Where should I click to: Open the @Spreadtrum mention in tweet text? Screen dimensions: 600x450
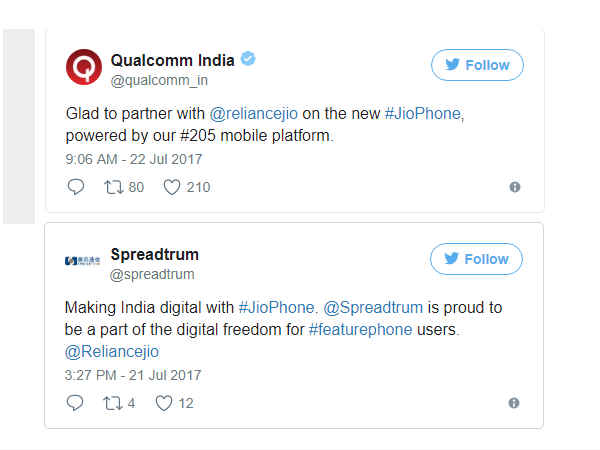[x=371, y=308]
